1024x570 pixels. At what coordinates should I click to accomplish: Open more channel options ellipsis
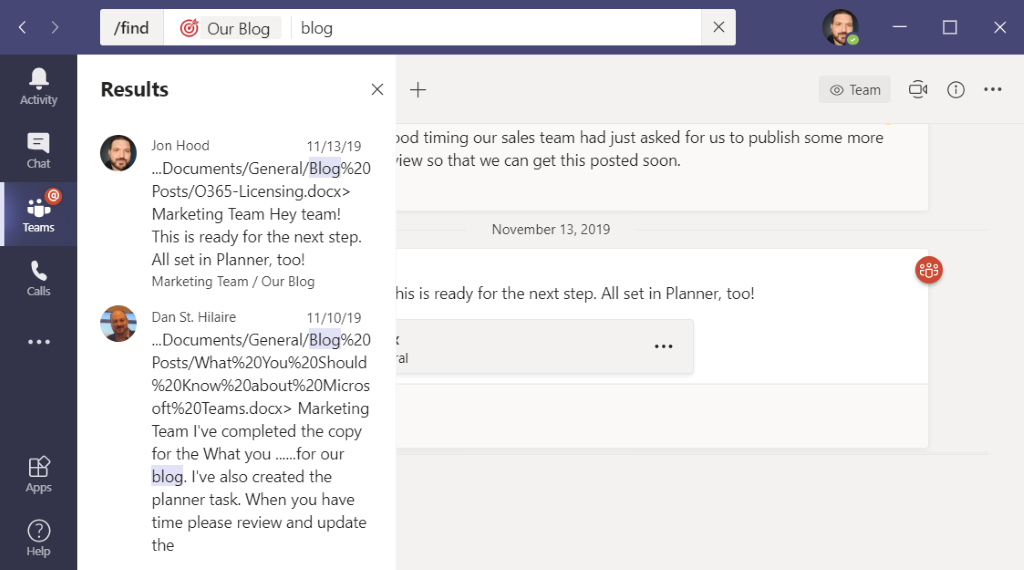coord(993,89)
